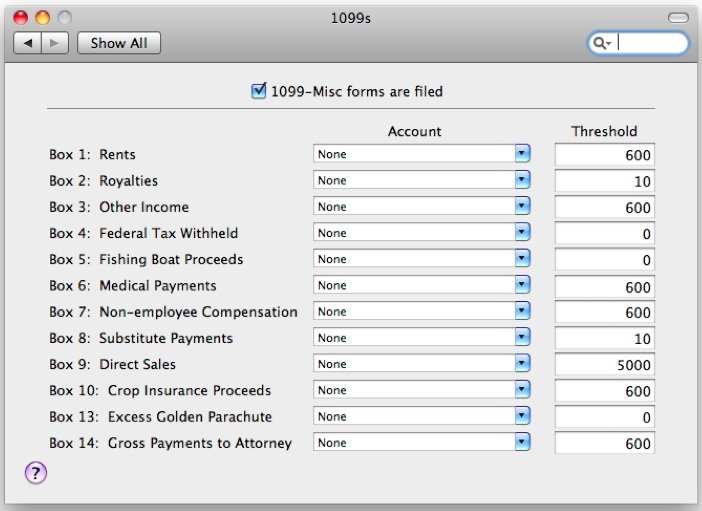This screenshot has height=511, width=702.
Task: Uncheck 1099-Misc forms are filed
Action: coord(259,91)
